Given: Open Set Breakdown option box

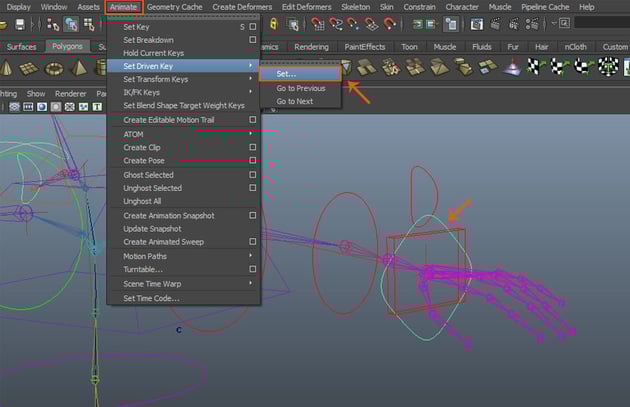Looking at the screenshot, I should click(x=253, y=39).
